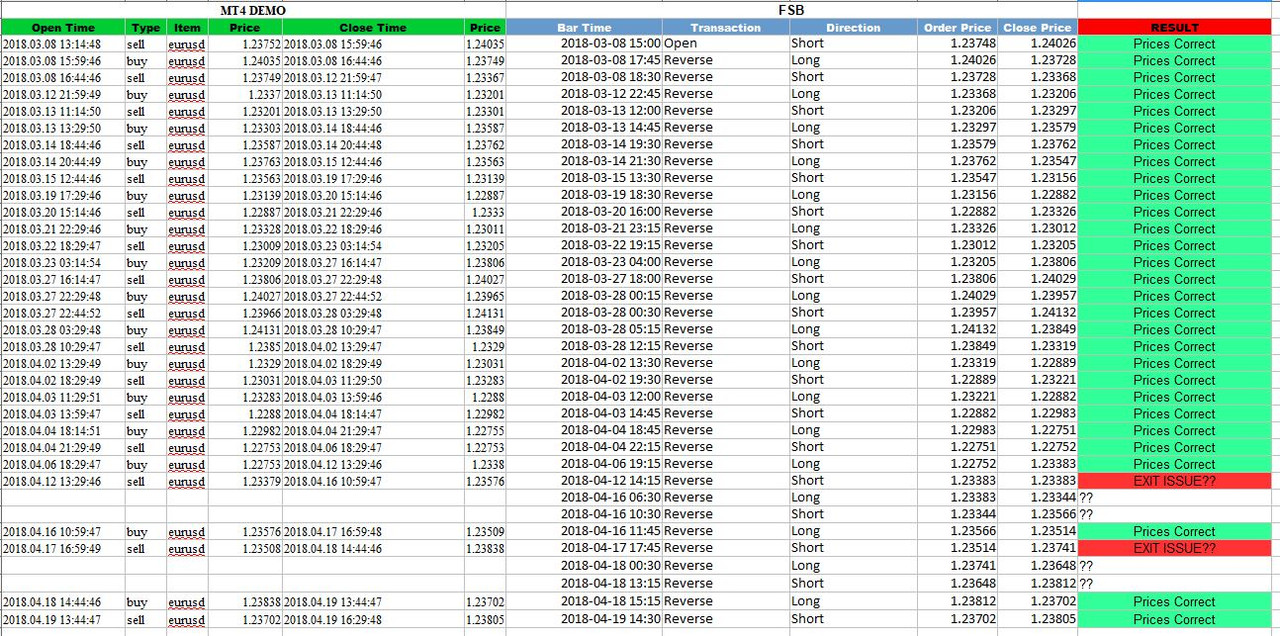Click Prices Correct for bar 2018-03-27 18:00
The width and height of the screenshot is (1280, 636).
click(x=1174, y=280)
